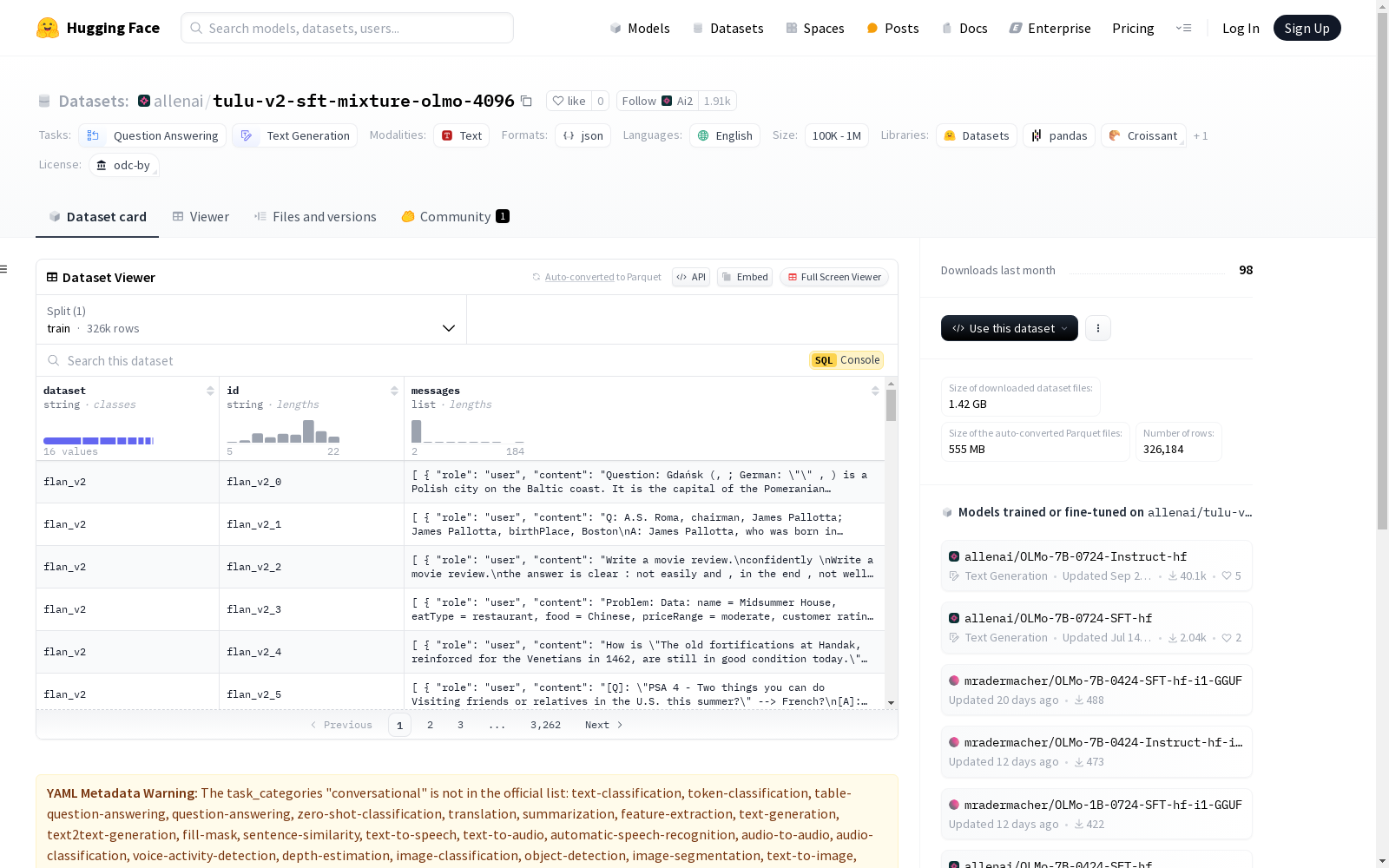
Task: Click the Search this dataset field
Action: [423, 360]
